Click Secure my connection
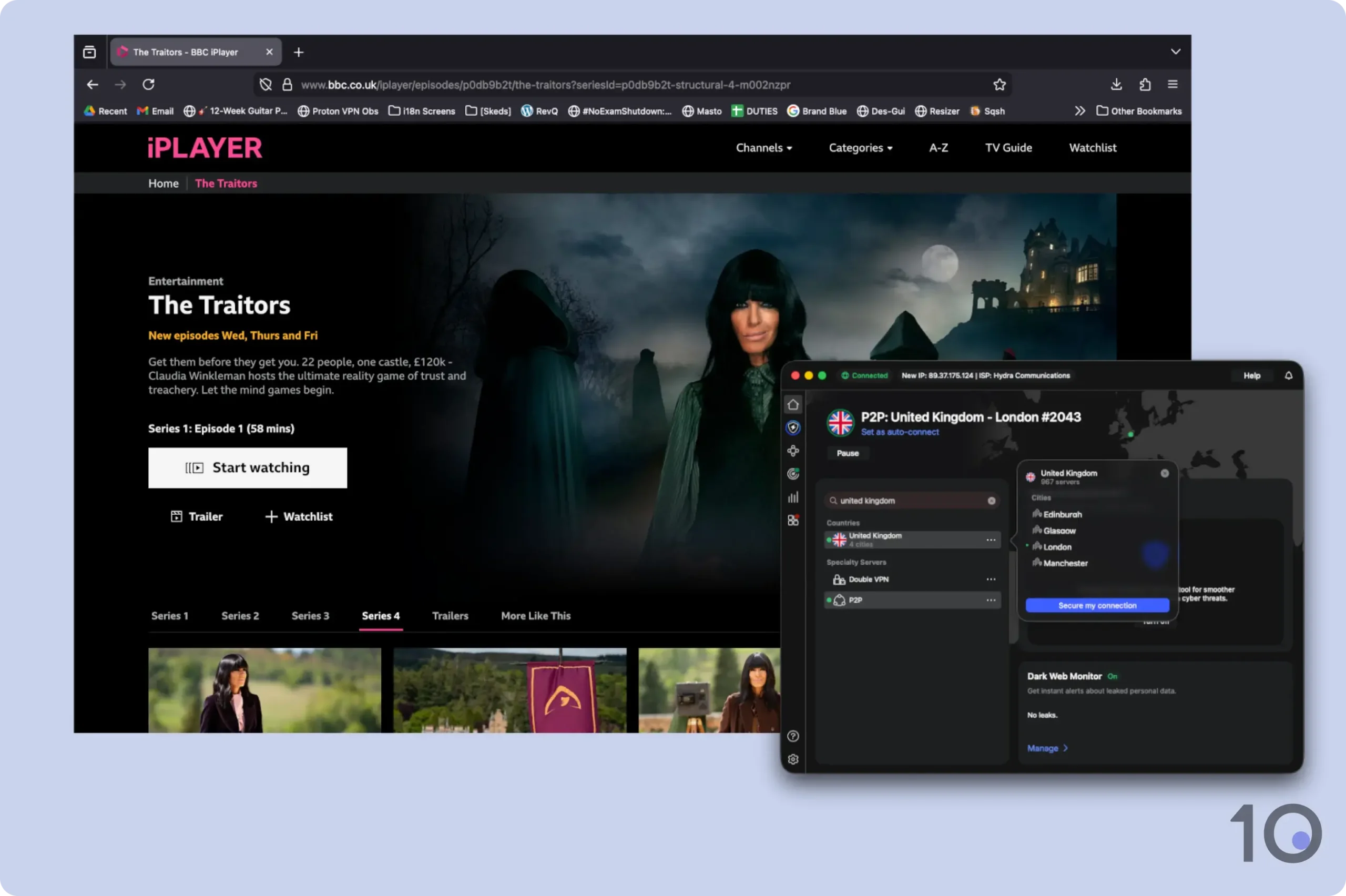1346x896 pixels. pyautogui.click(x=1097, y=605)
